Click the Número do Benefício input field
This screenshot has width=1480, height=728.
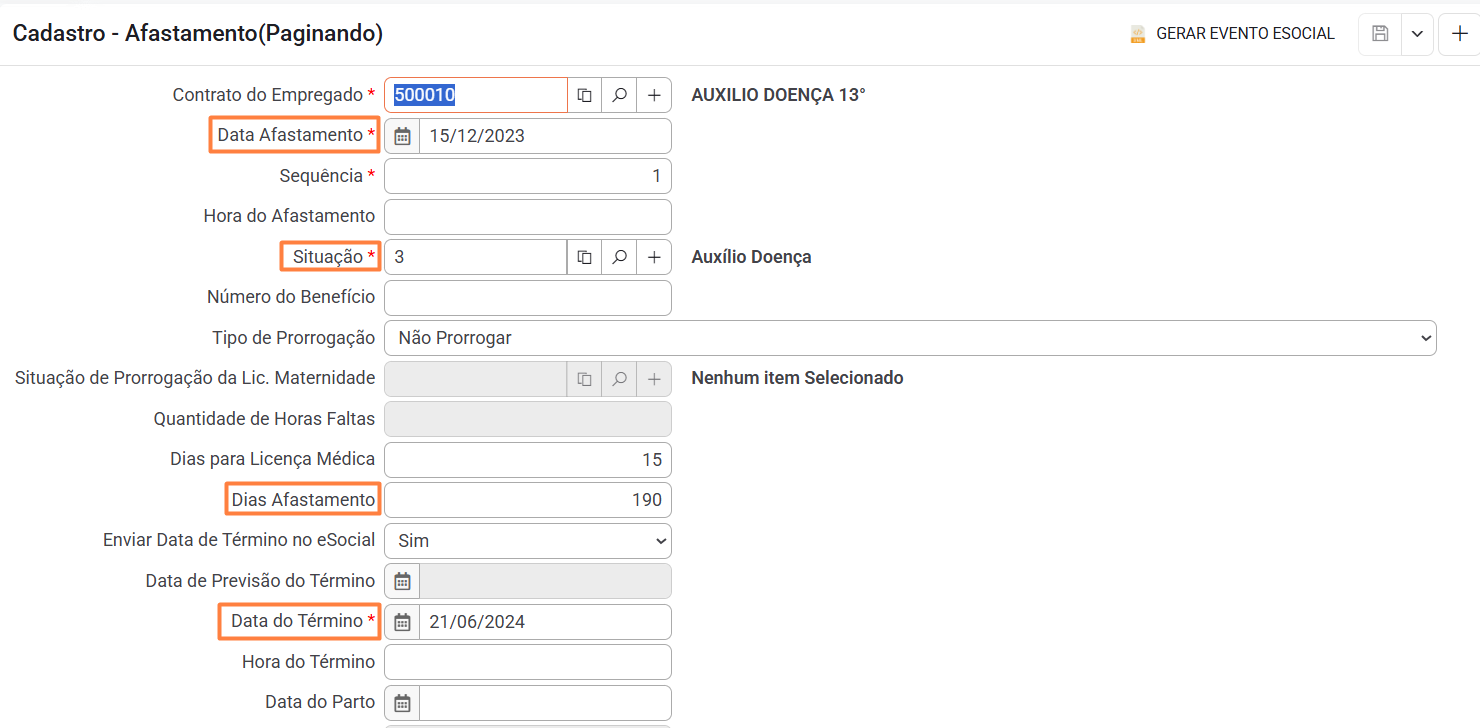(x=528, y=297)
